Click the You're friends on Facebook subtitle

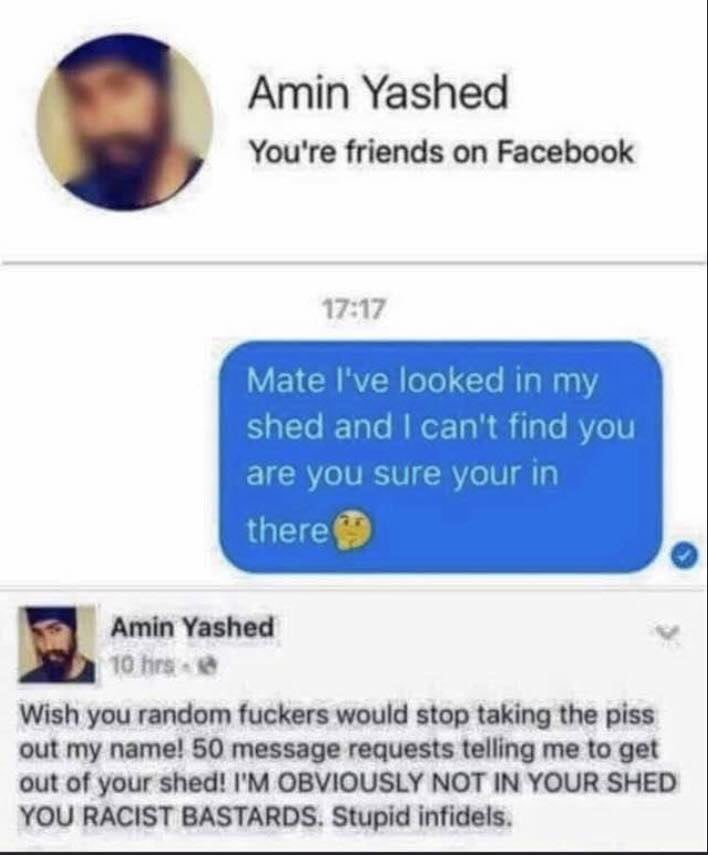pyautogui.click(x=441, y=152)
